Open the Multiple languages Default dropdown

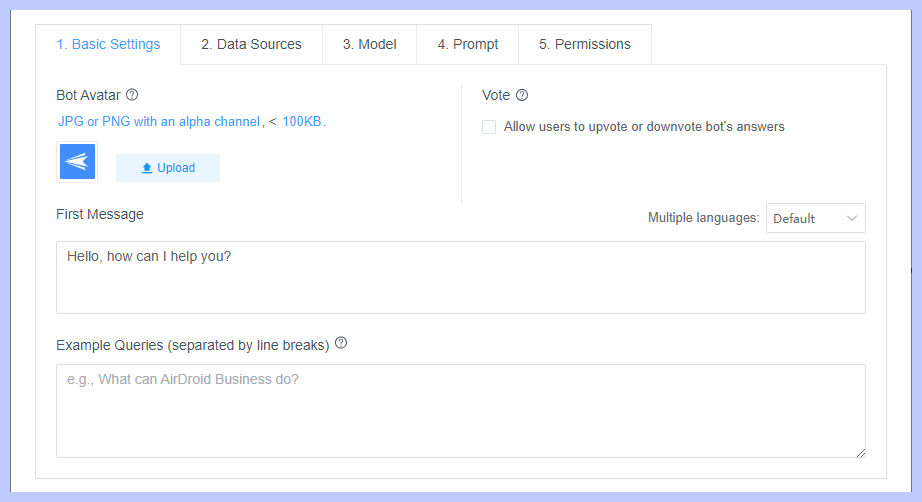[x=815, y=218]
